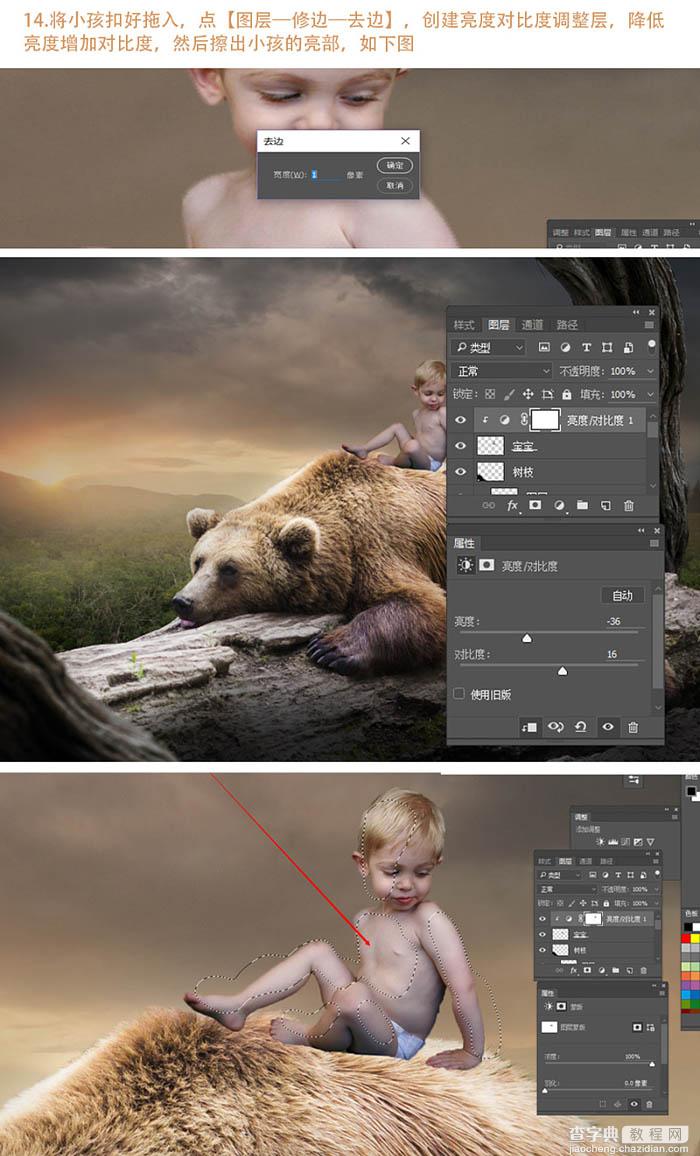Click width input field in 去边 dialog
Screen dimensions: 700x1156
325,175
